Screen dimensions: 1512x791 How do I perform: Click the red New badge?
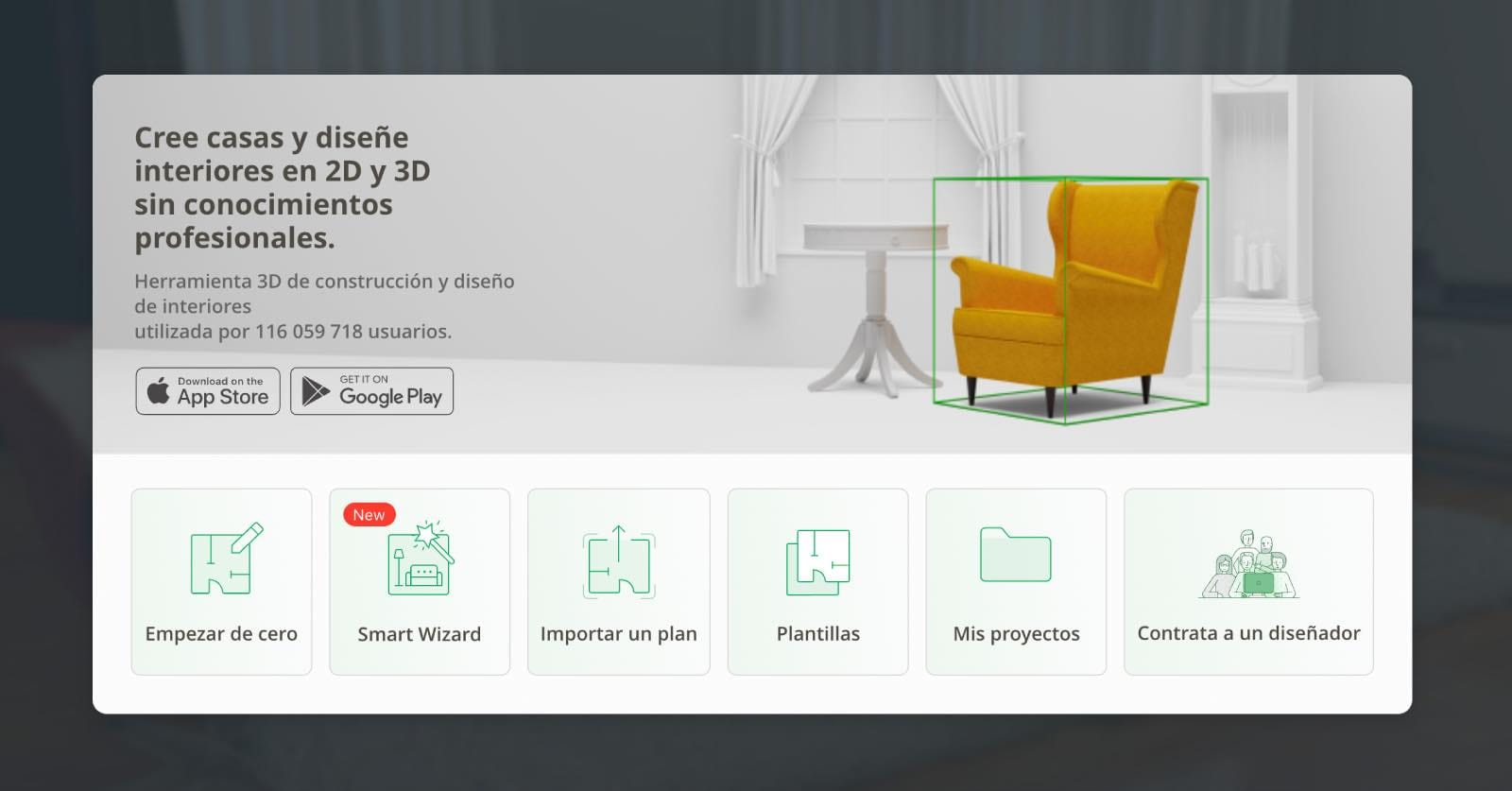(369, 515)
